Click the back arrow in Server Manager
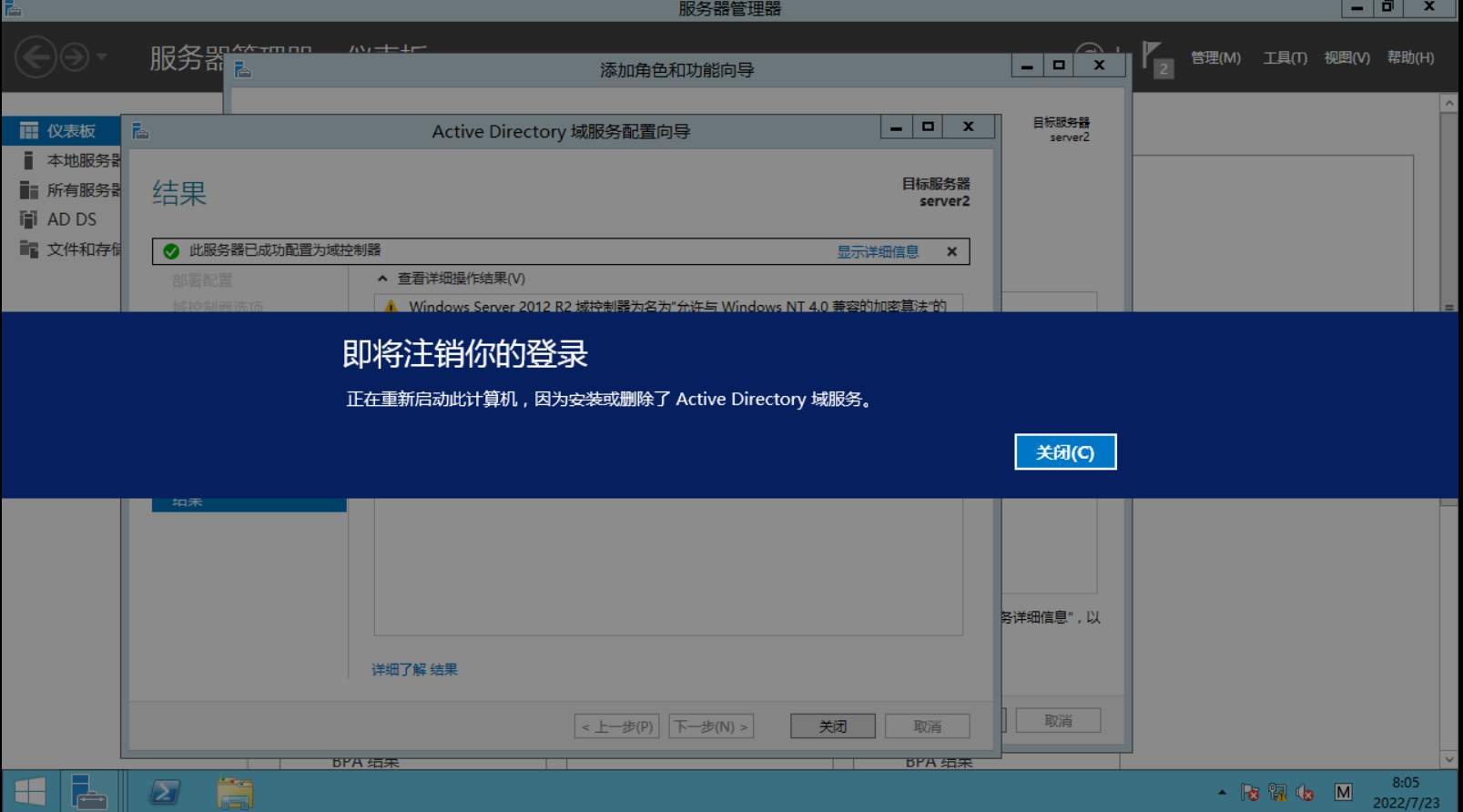Viewport: 1463px width, 812px height. click(x=36, y=57)
